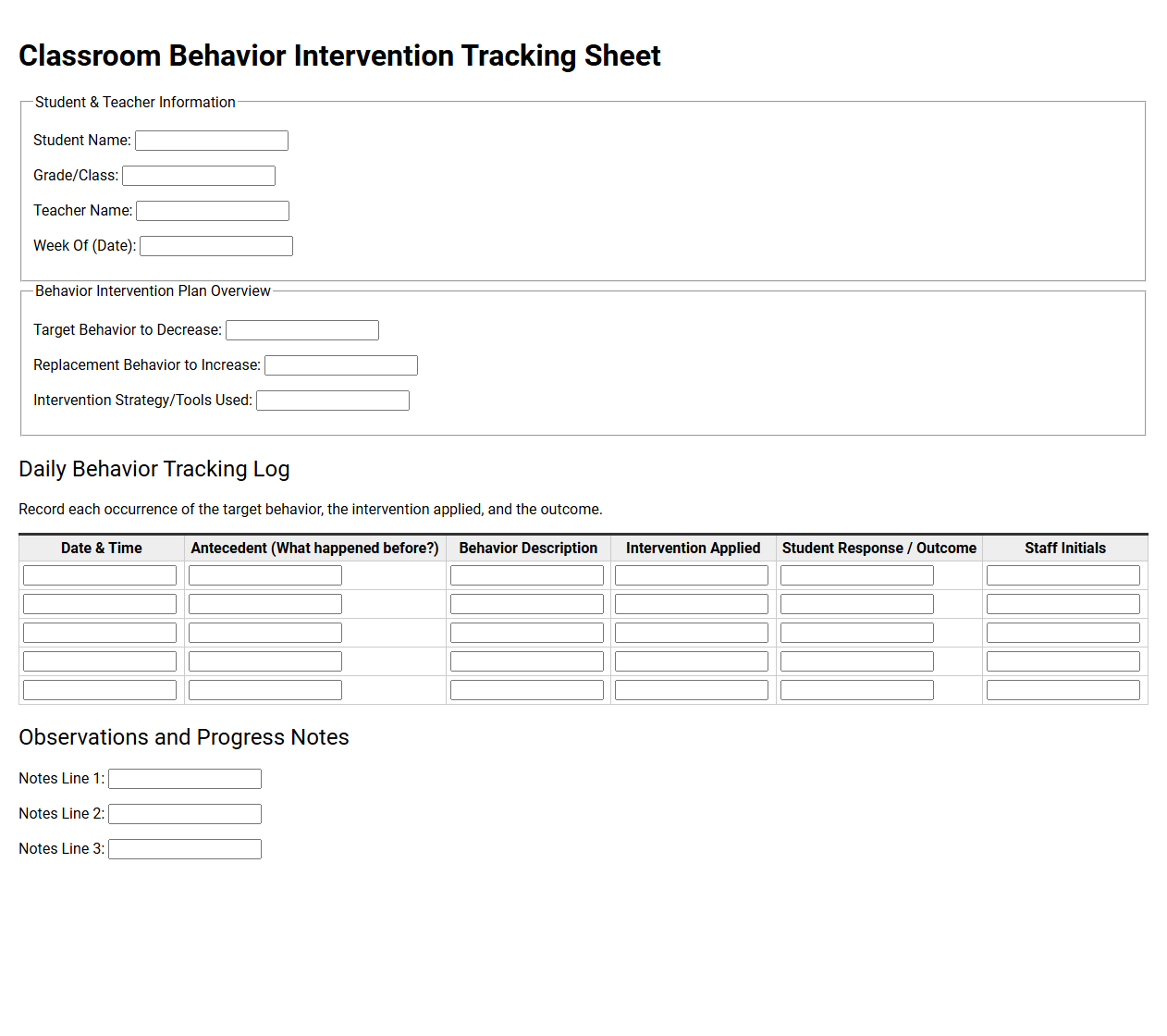Click the 'Teacher Name:' label
Image resolution: width=1167 pixels, height=1036 pixels.
pyautogui.click(x=83, y=211)
